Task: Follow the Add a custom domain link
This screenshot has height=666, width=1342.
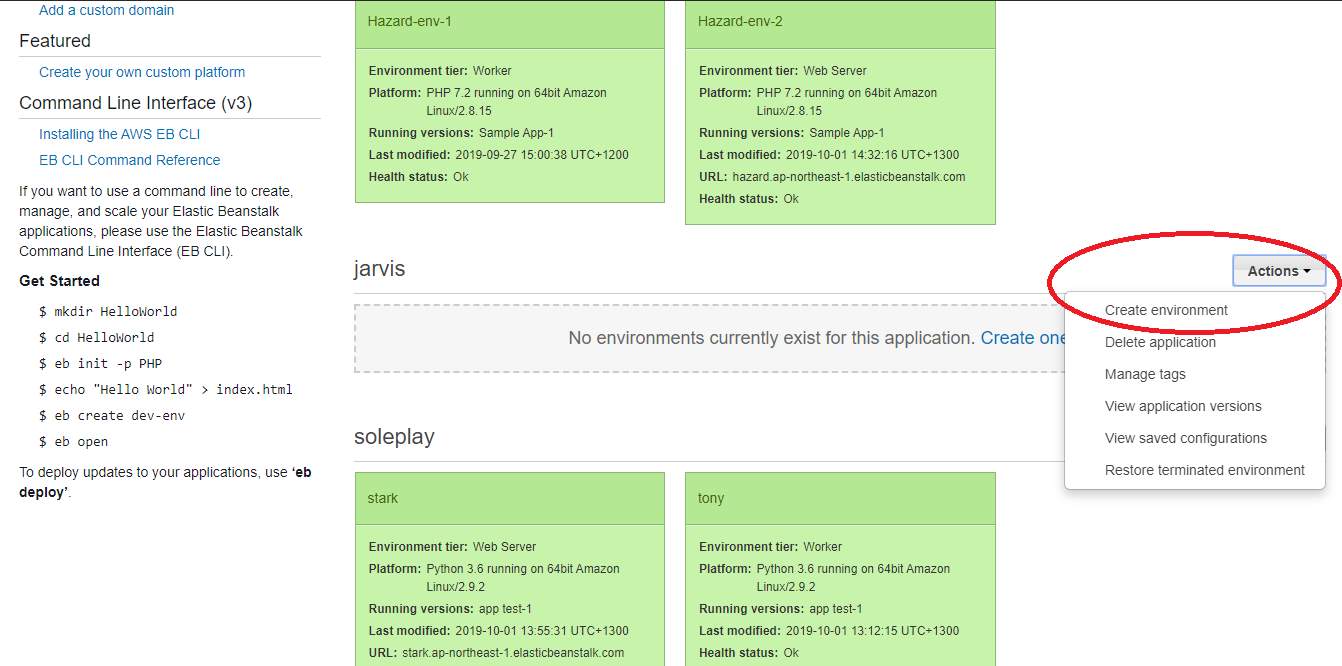Action: click(106, 10)
